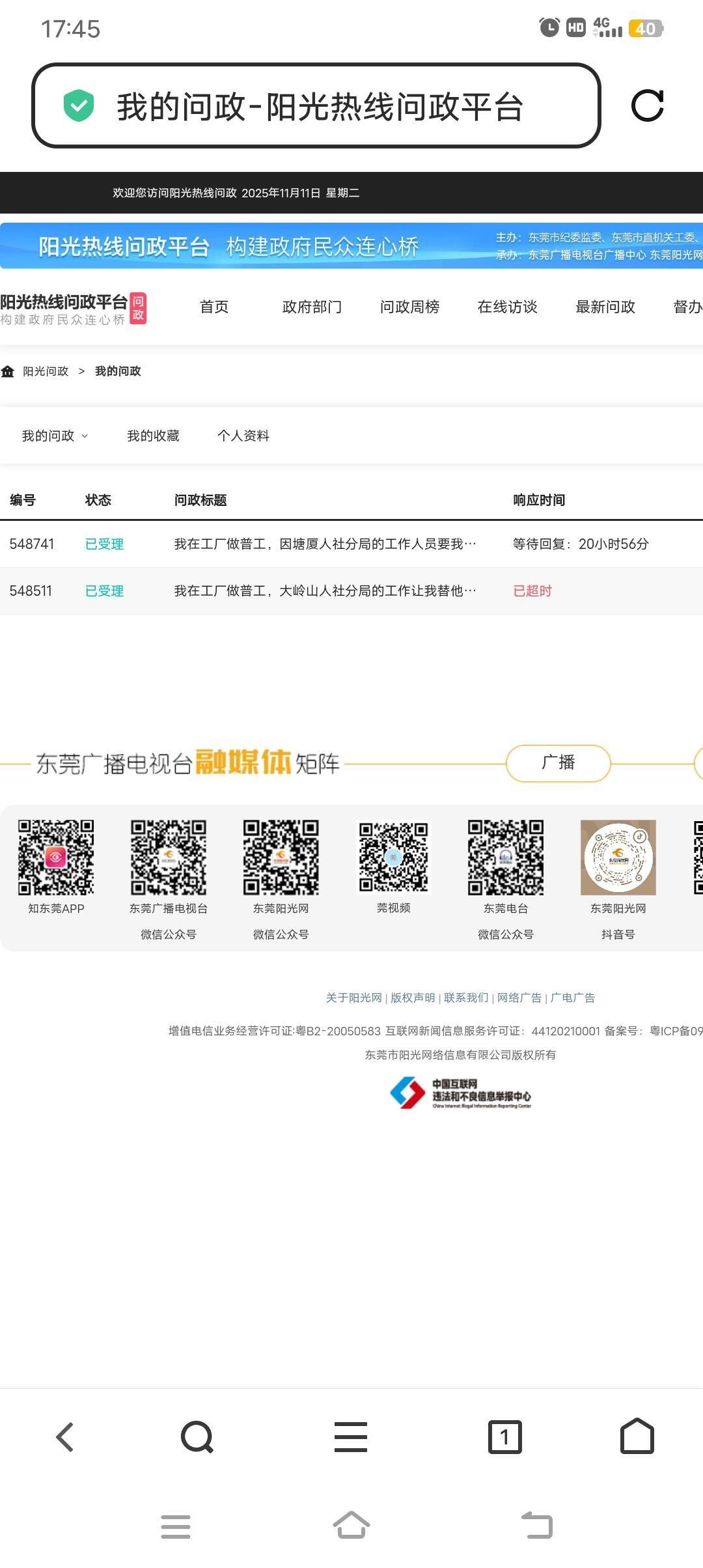This screenshot has height=1568, width=703.
Task: Click the 广播 pill button
Action: point(558,763)
